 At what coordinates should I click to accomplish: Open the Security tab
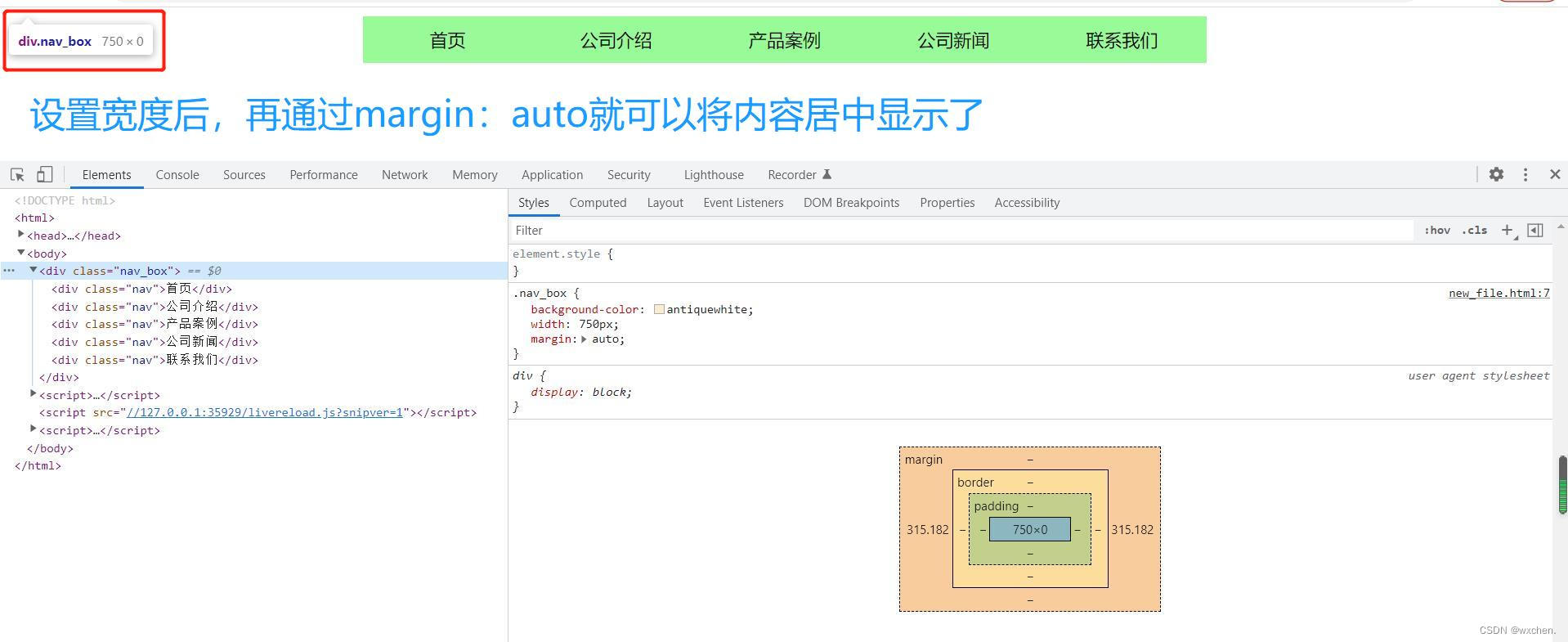629,175
